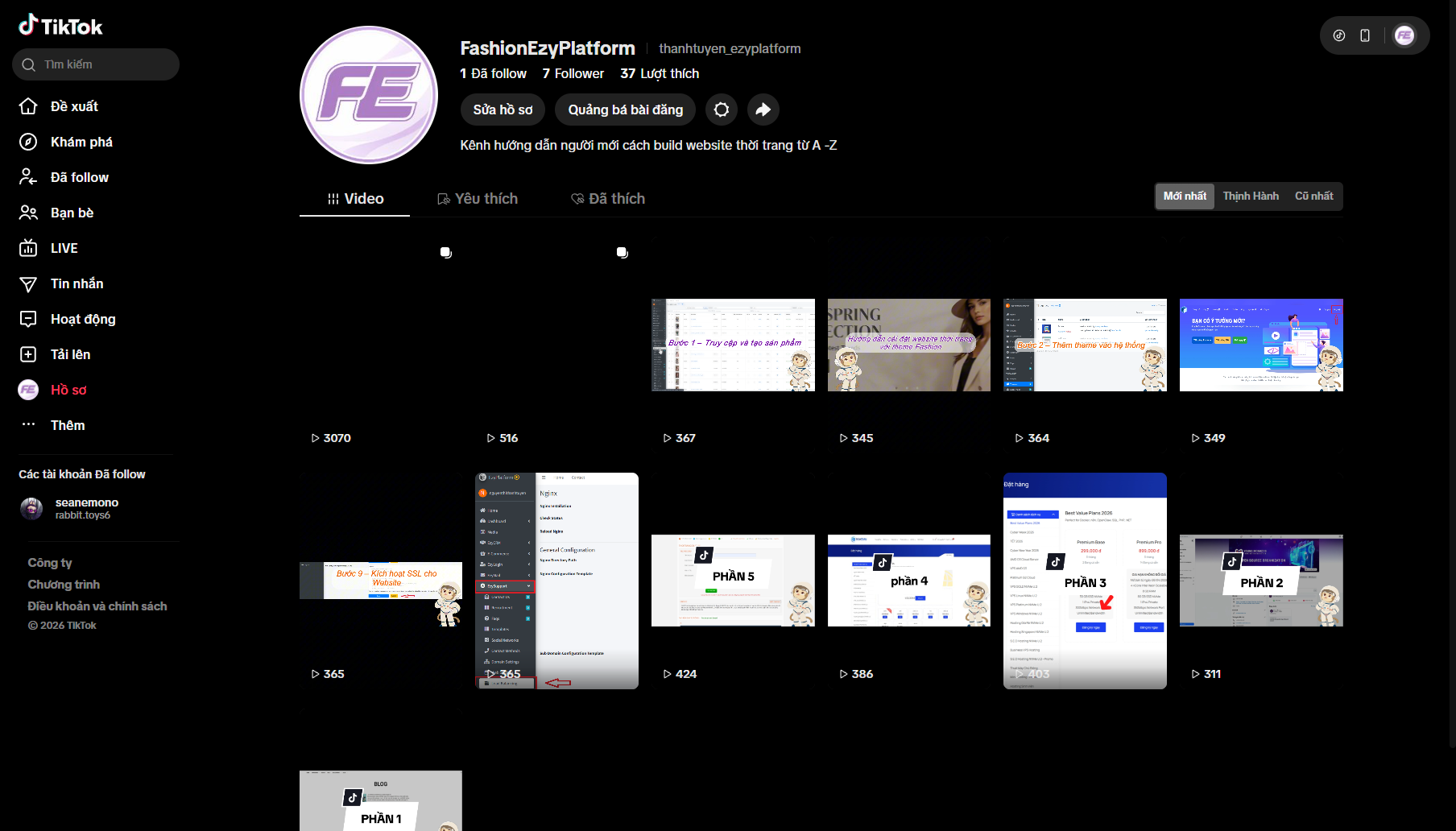
Task: Go to Khám phá in sidebar
Action: pyautogui.click(x=81, y=142)
